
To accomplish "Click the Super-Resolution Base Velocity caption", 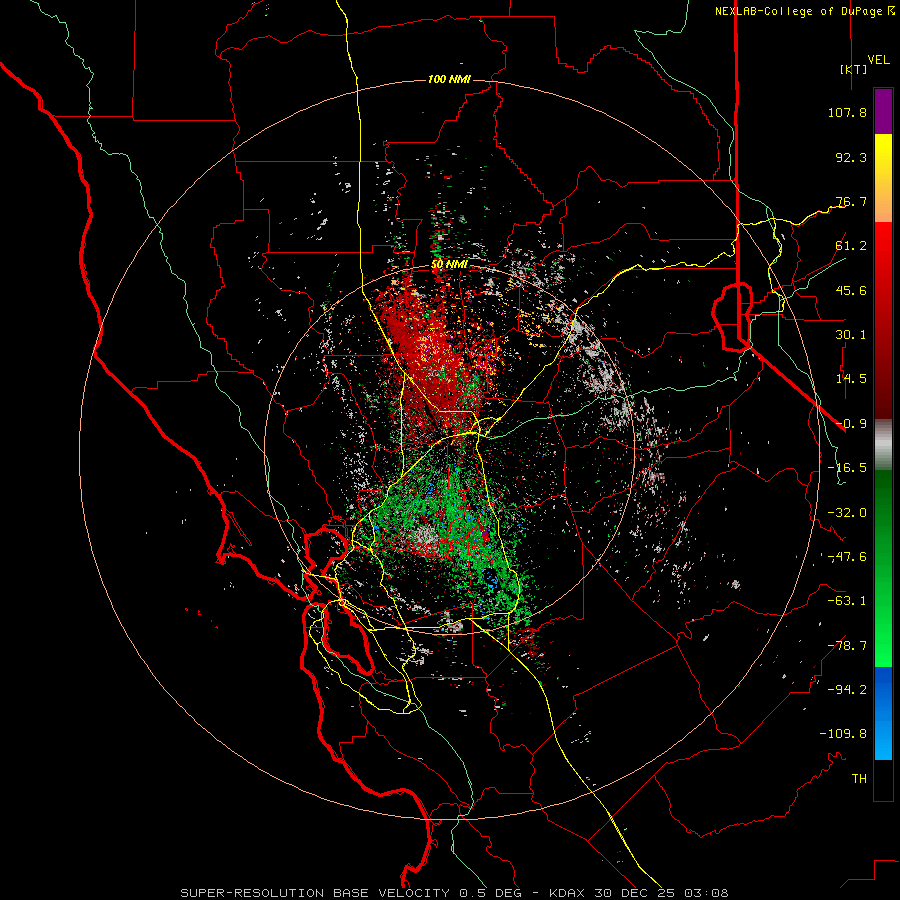I will tap(454, 893).
